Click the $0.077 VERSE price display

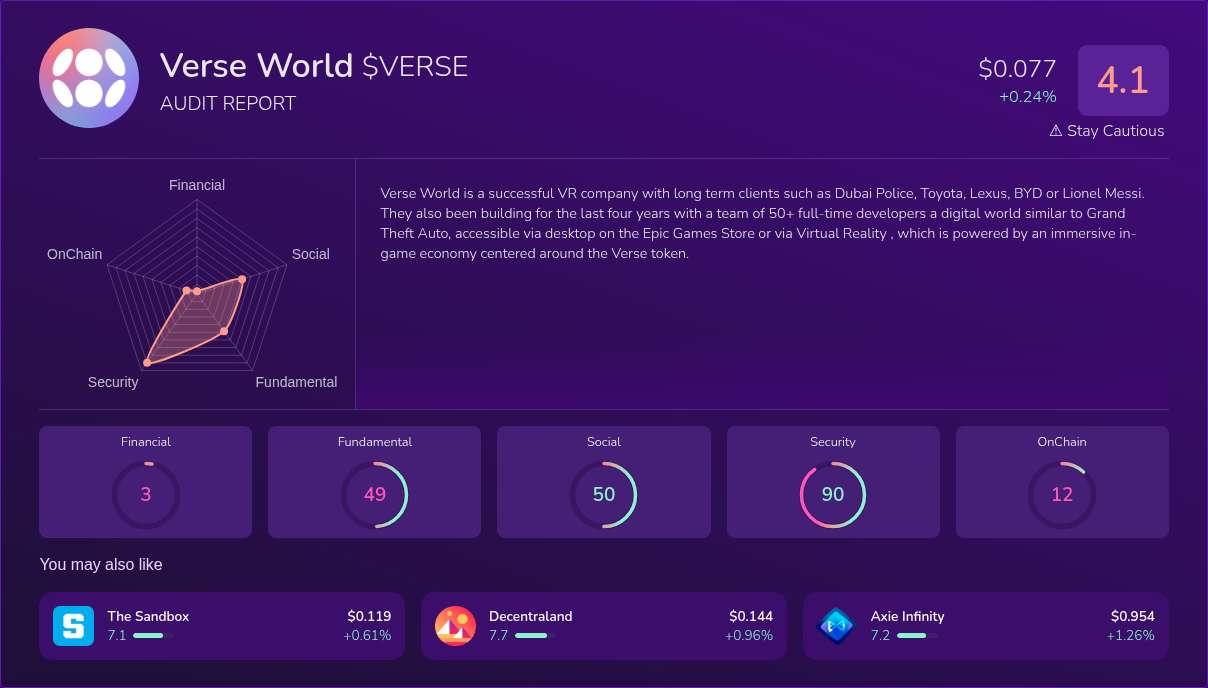point(1017,69)
